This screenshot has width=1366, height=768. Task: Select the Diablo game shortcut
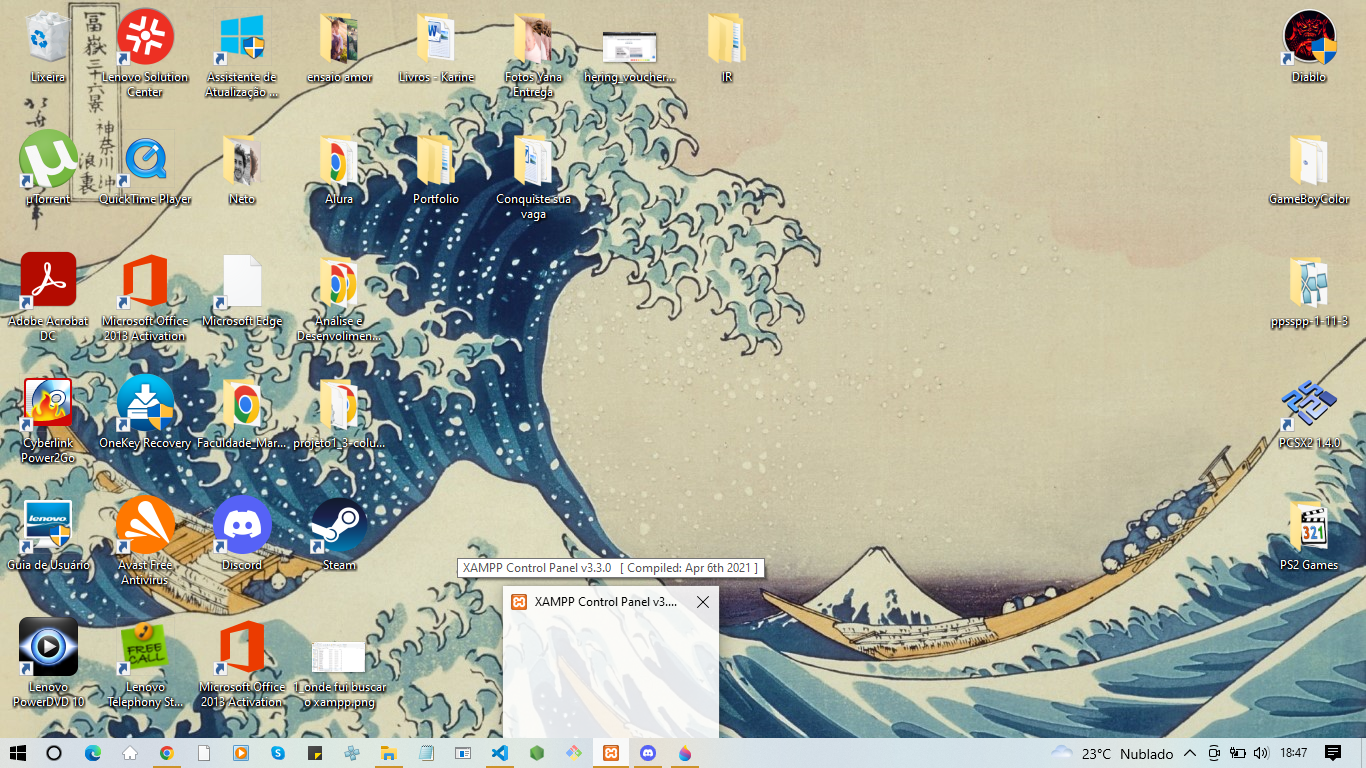tap(1309, 47)
